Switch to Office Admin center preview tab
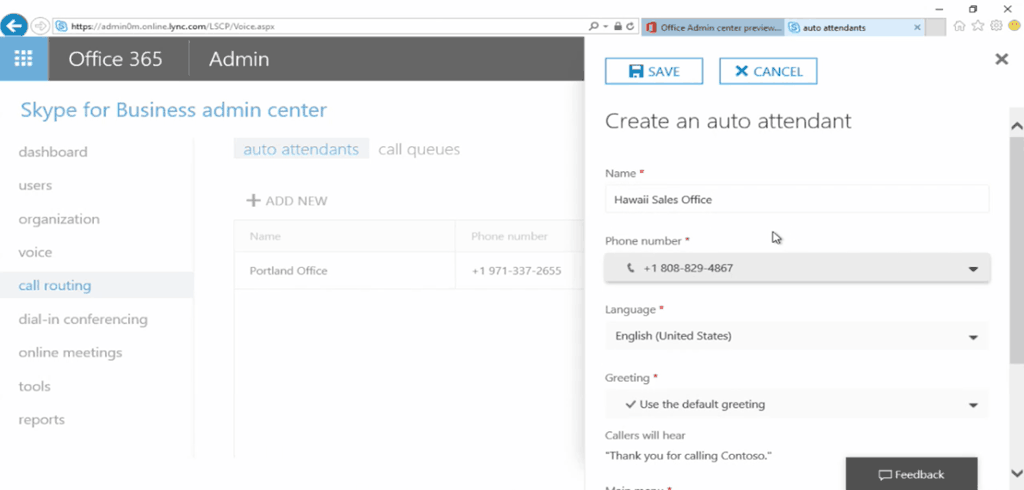Viewport: 1024px width, 490px height. 713,27
